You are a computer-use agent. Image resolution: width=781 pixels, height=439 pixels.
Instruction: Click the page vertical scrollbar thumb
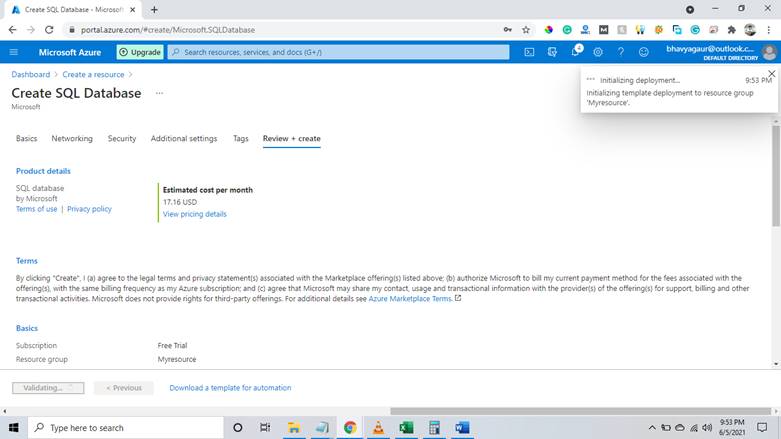(x=776, y=175)
